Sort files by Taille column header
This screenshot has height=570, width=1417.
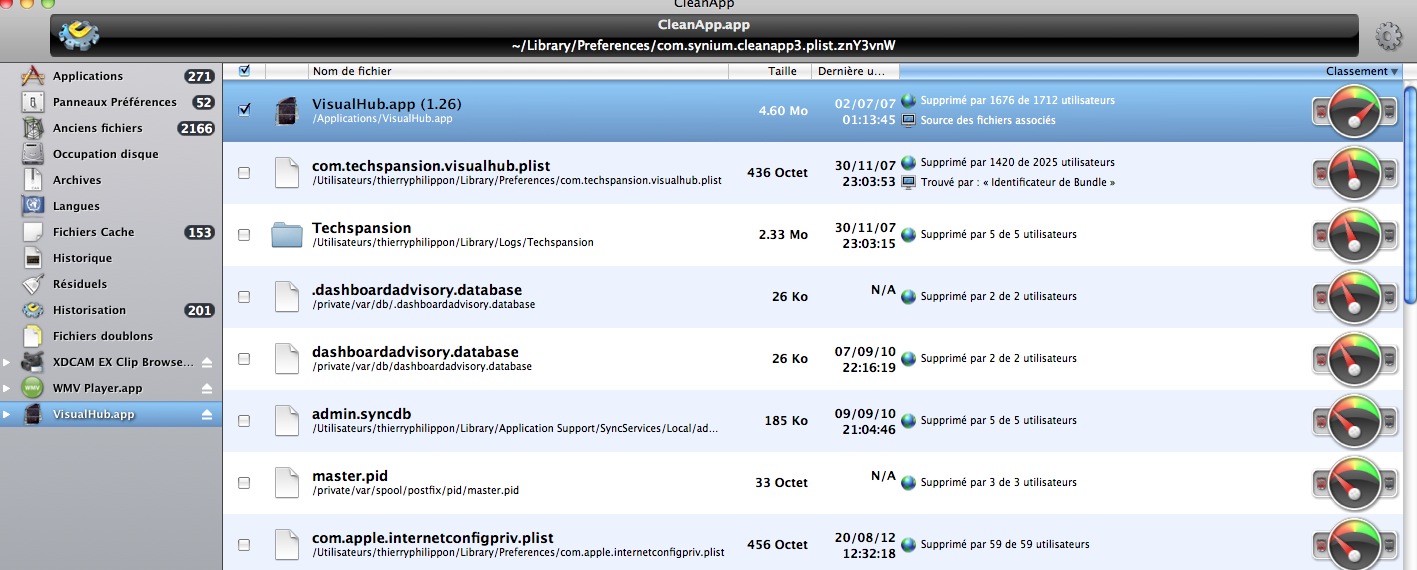click(782, 71)
